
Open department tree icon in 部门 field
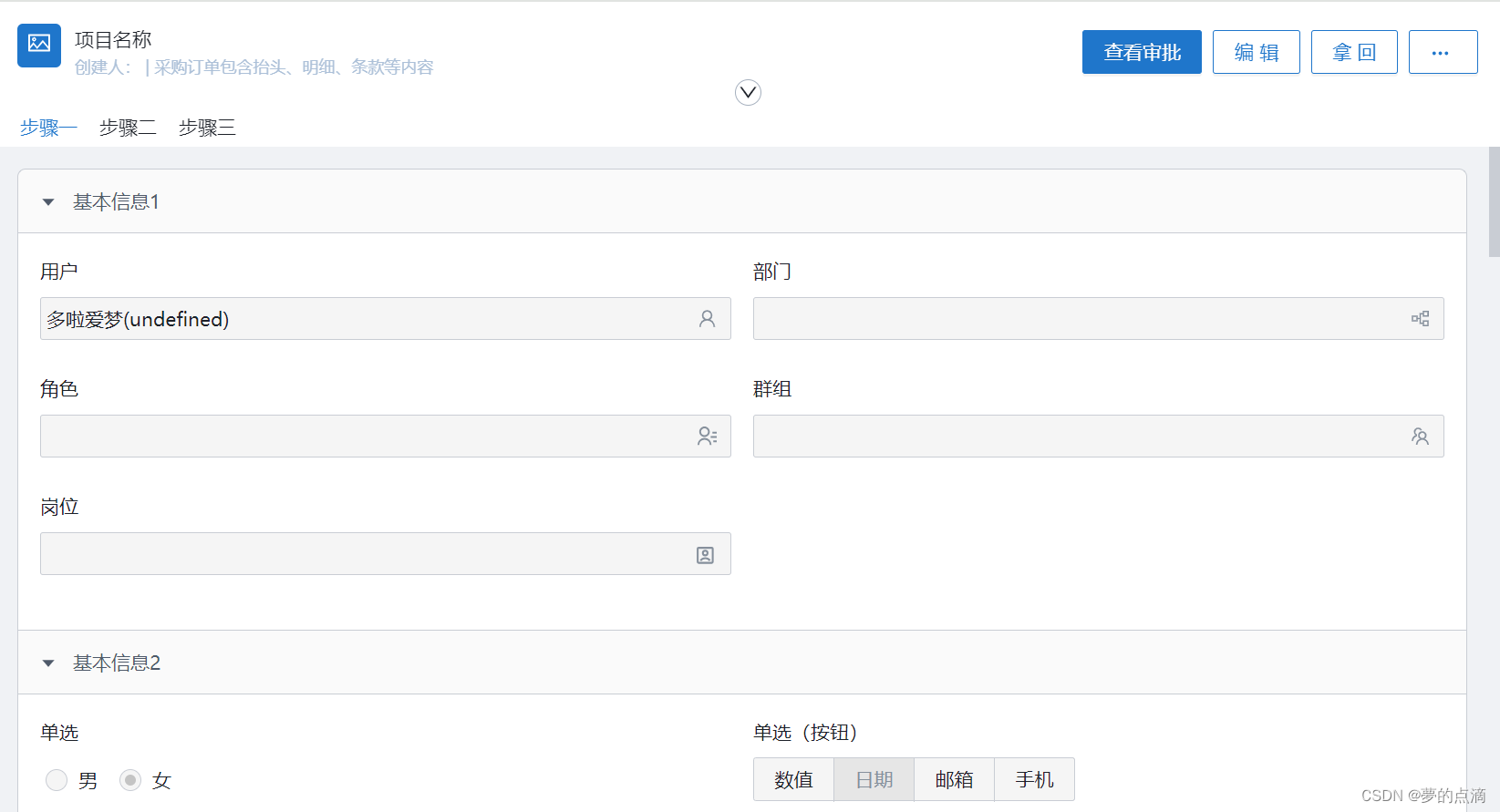1420,319
